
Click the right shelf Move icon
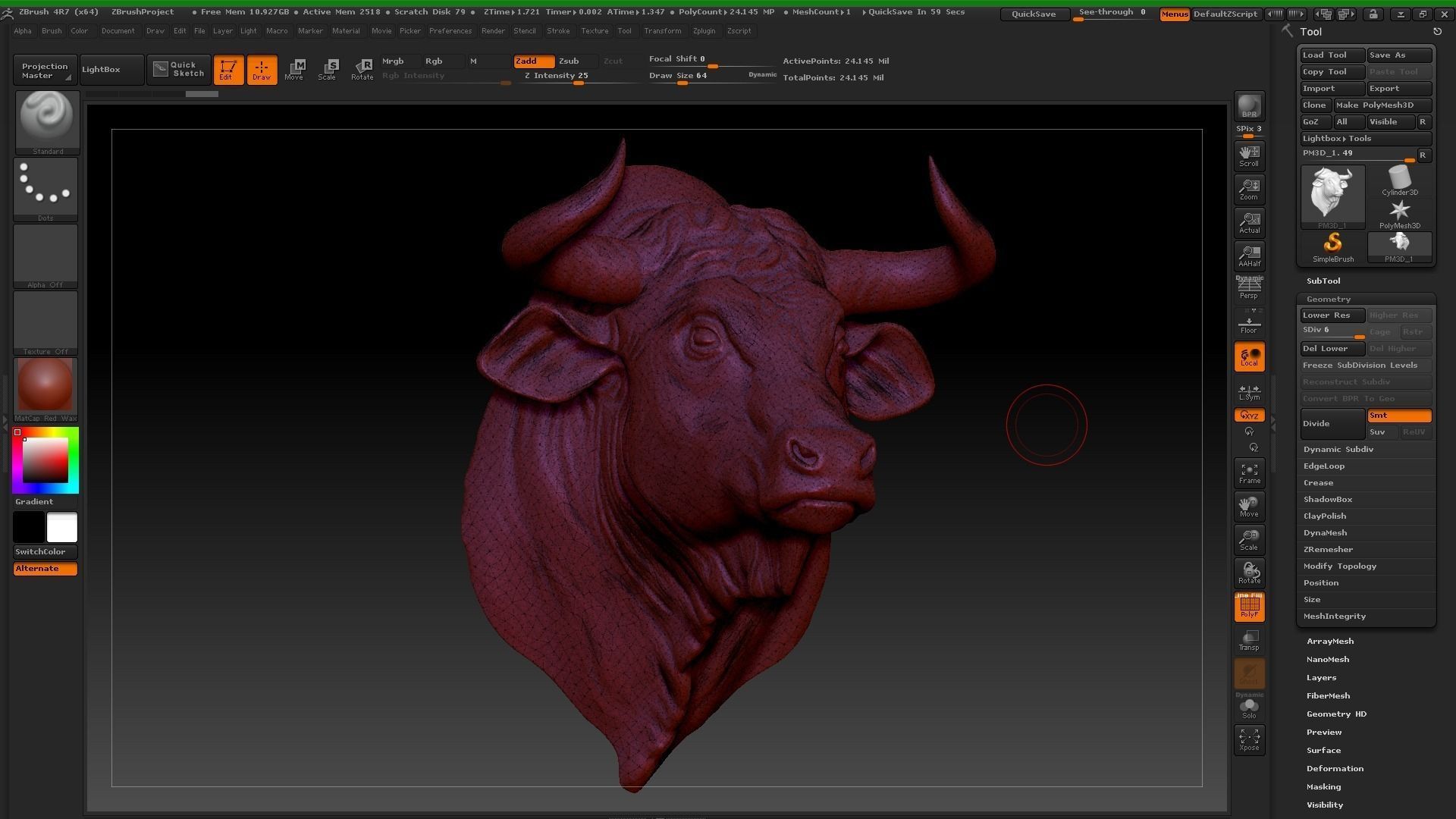pos(1249,507)
